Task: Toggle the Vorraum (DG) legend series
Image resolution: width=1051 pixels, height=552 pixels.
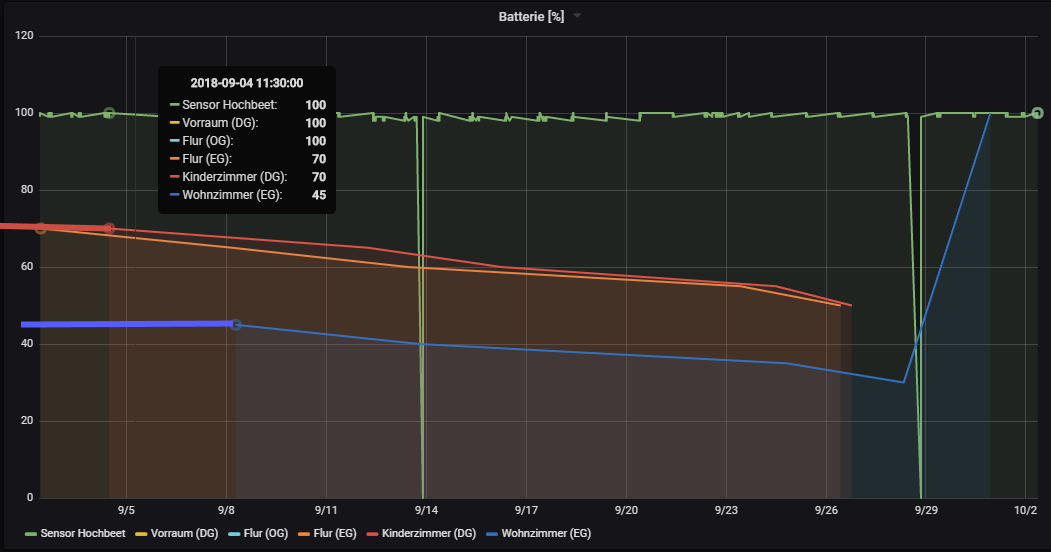Action: [x=184, y=534]
